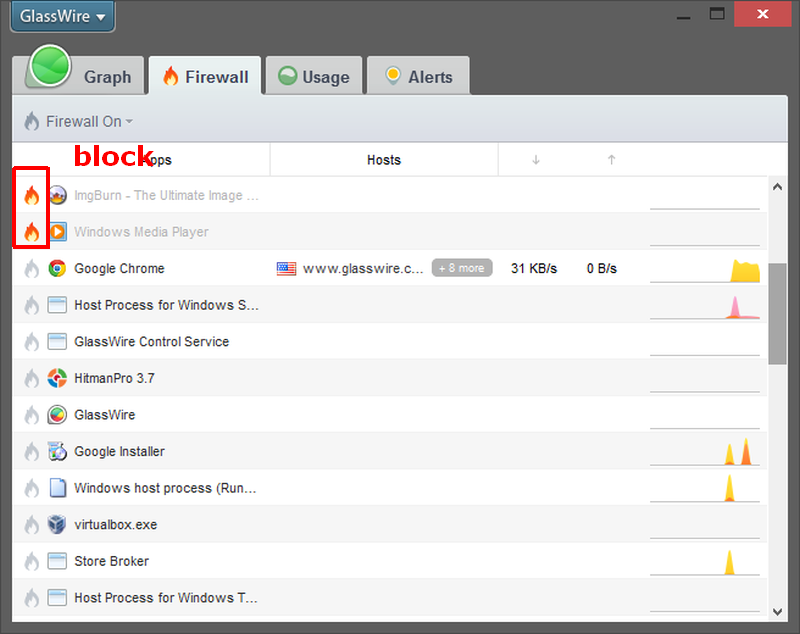
Task: Toggle flame for GlassWire Control Service
Action: pos(32,342)
